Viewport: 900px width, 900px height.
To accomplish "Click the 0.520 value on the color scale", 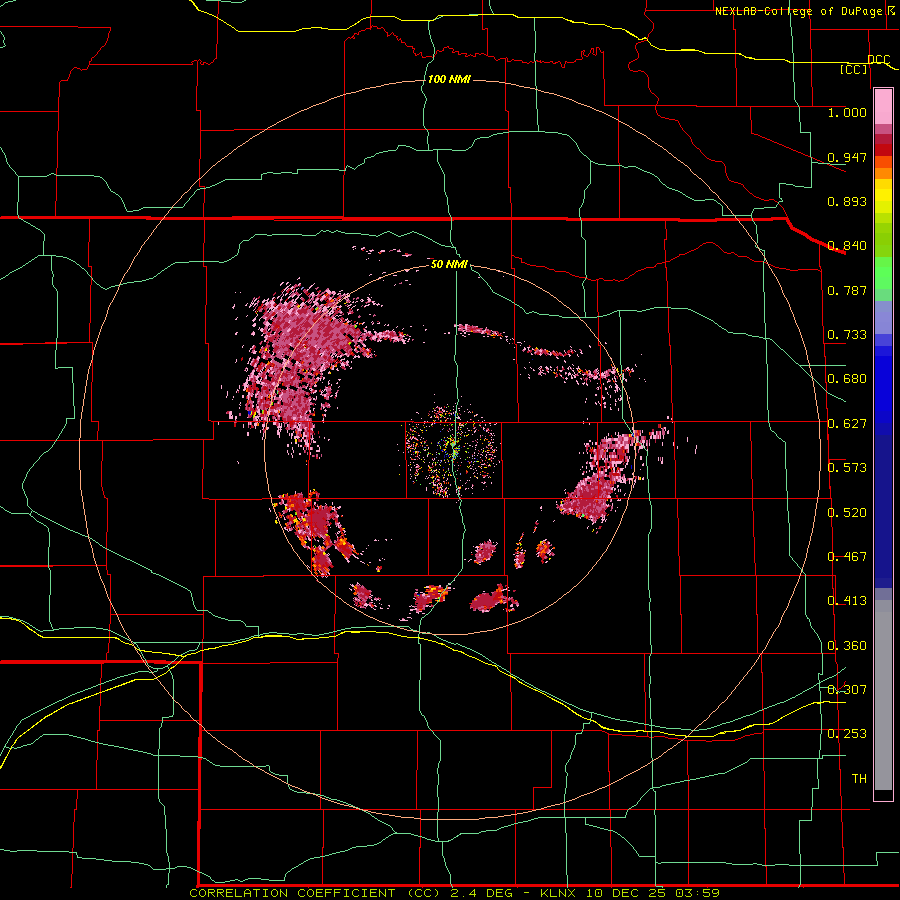I will pos(847,513).
